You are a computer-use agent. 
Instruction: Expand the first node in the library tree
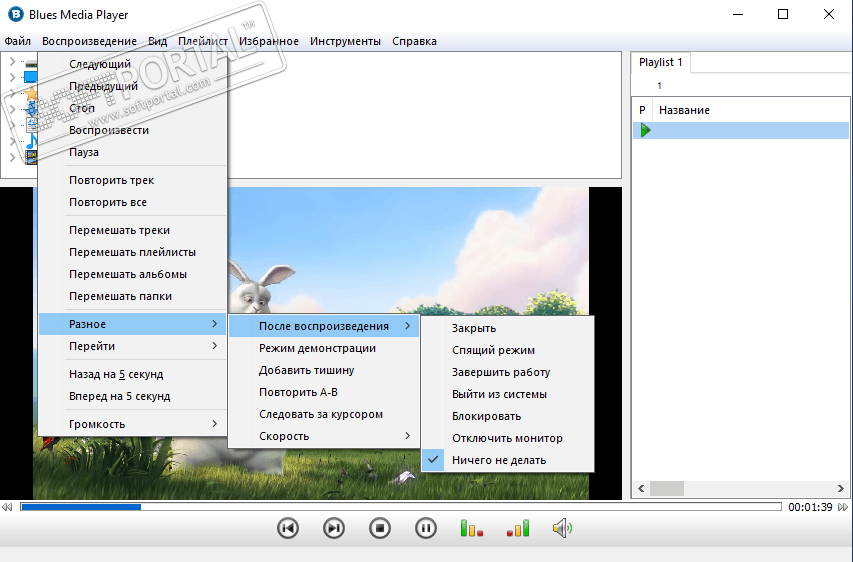13,61
